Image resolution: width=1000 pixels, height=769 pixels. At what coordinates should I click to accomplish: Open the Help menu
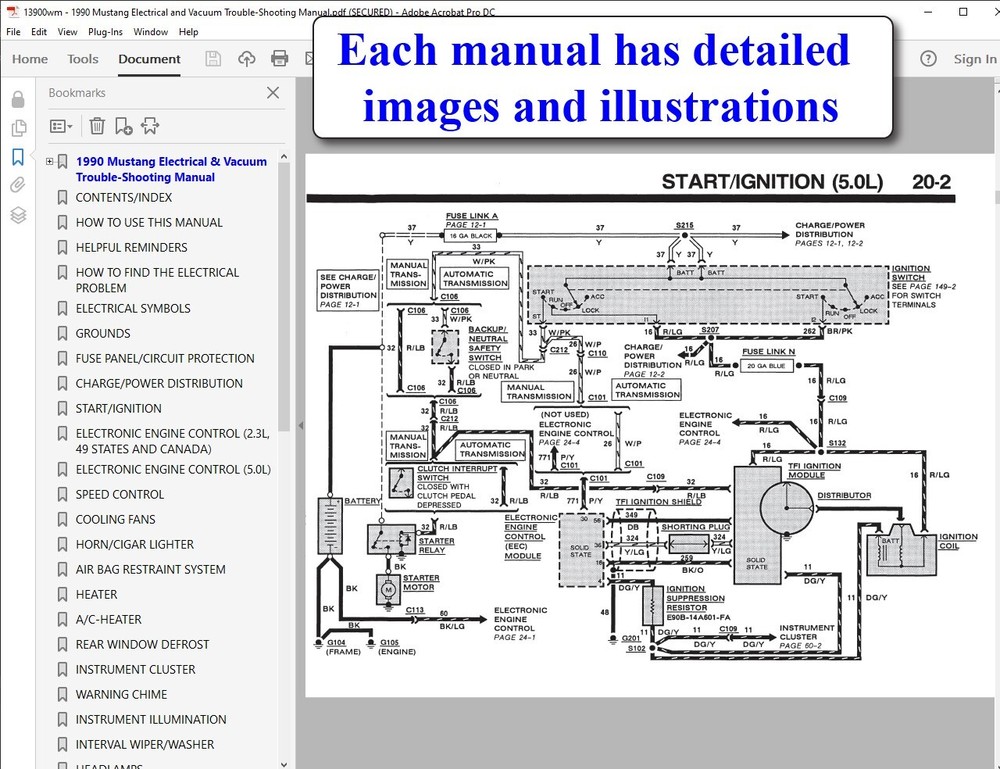click(188, 32)
